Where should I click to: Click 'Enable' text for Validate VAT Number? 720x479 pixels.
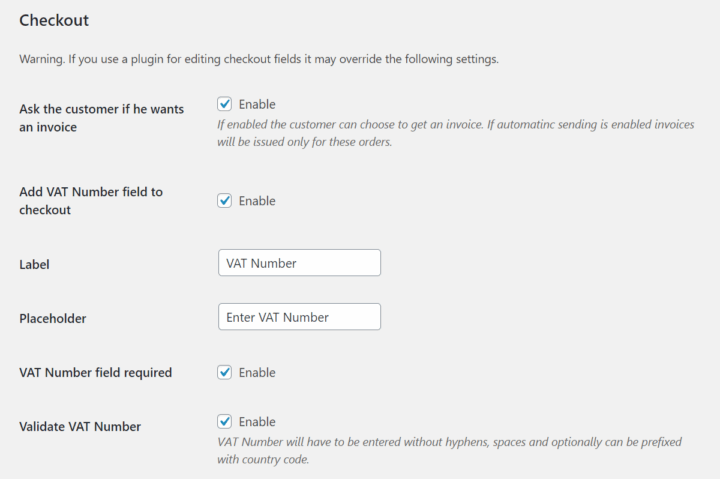pyautogui.click(x=257, y=421)
